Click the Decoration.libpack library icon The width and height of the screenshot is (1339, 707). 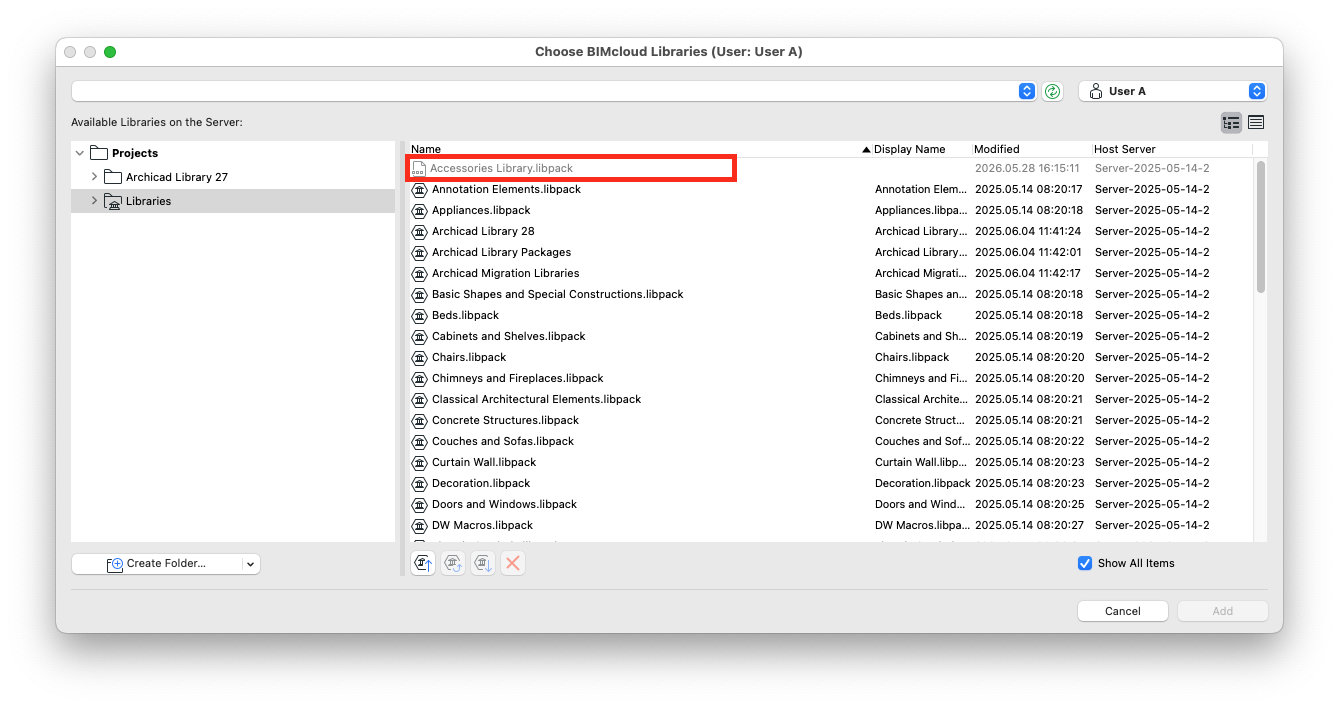click(x=420, y=484)
